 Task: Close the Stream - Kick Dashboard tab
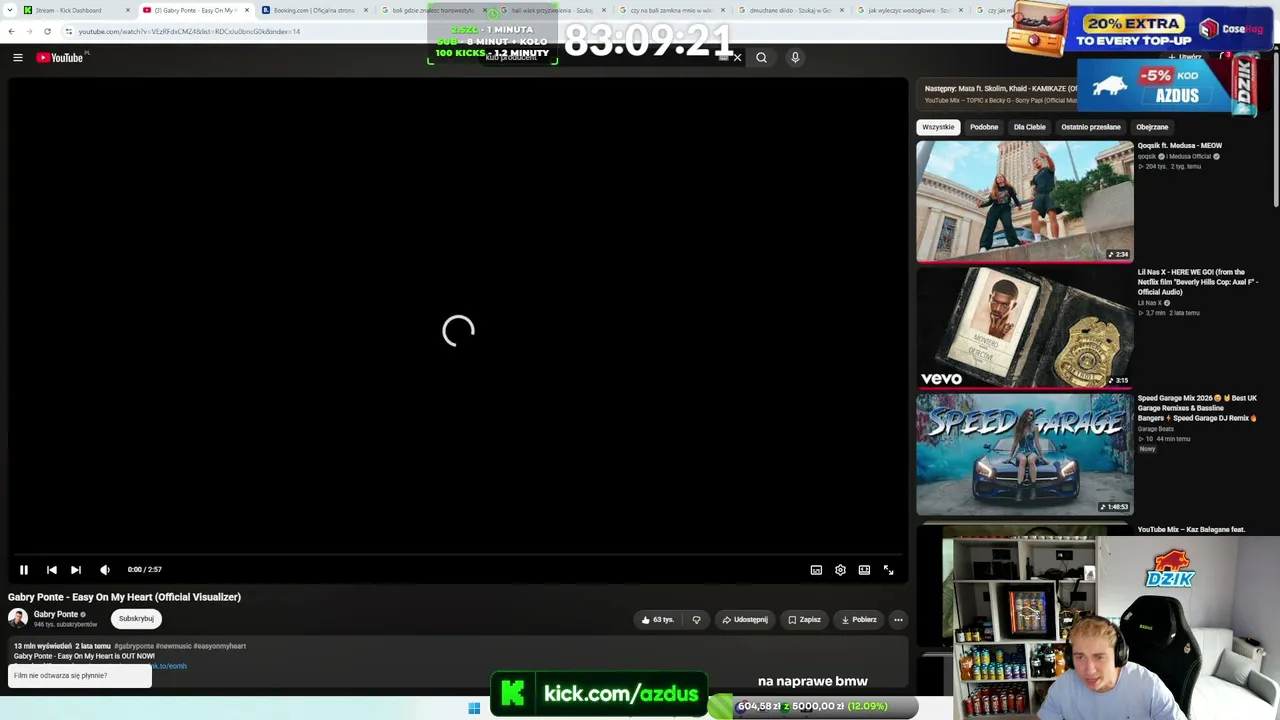click(x=128, y=11)
